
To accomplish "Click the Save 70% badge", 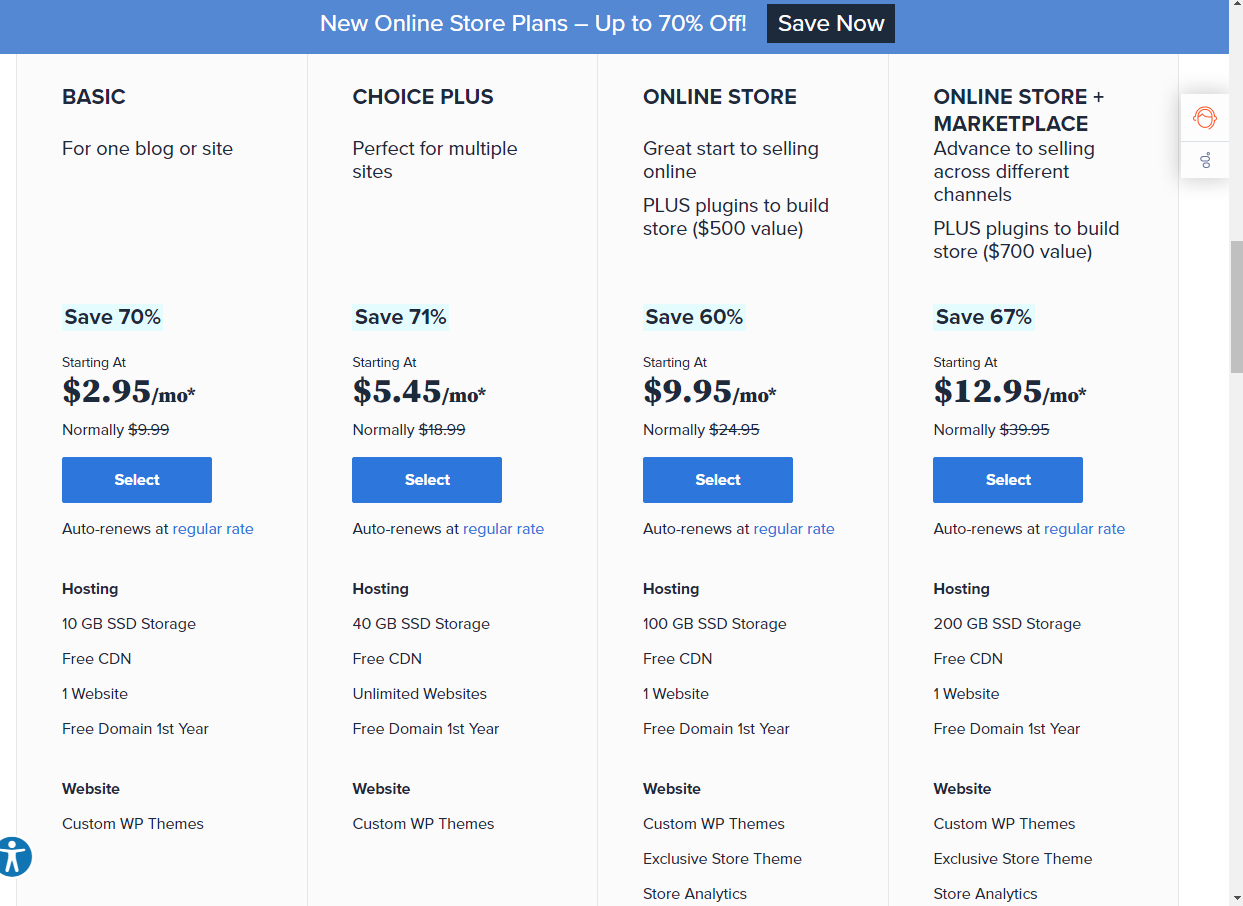I will click(x=112, y=317).
